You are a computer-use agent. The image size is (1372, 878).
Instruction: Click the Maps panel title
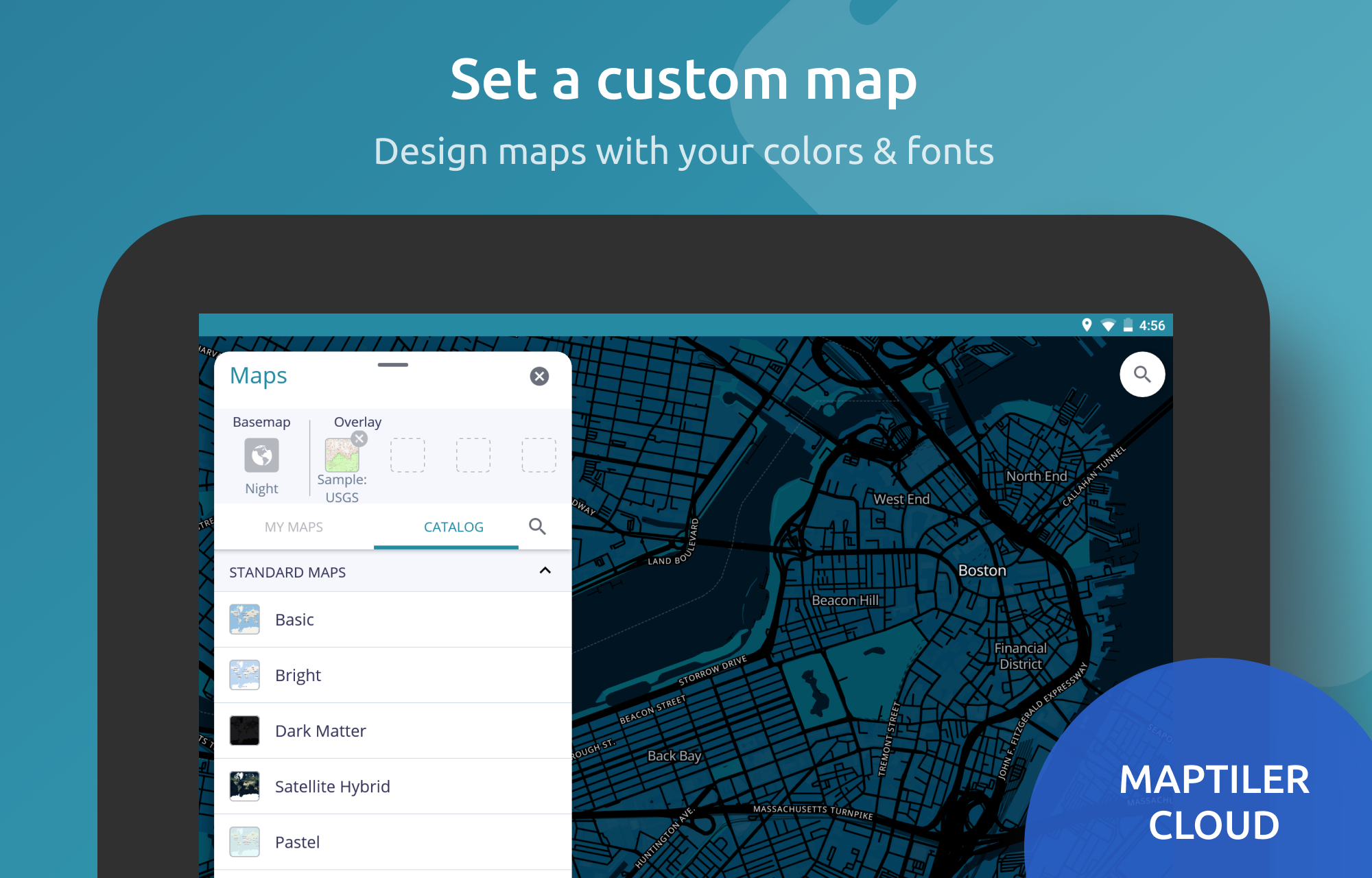(x=258, y=376)
